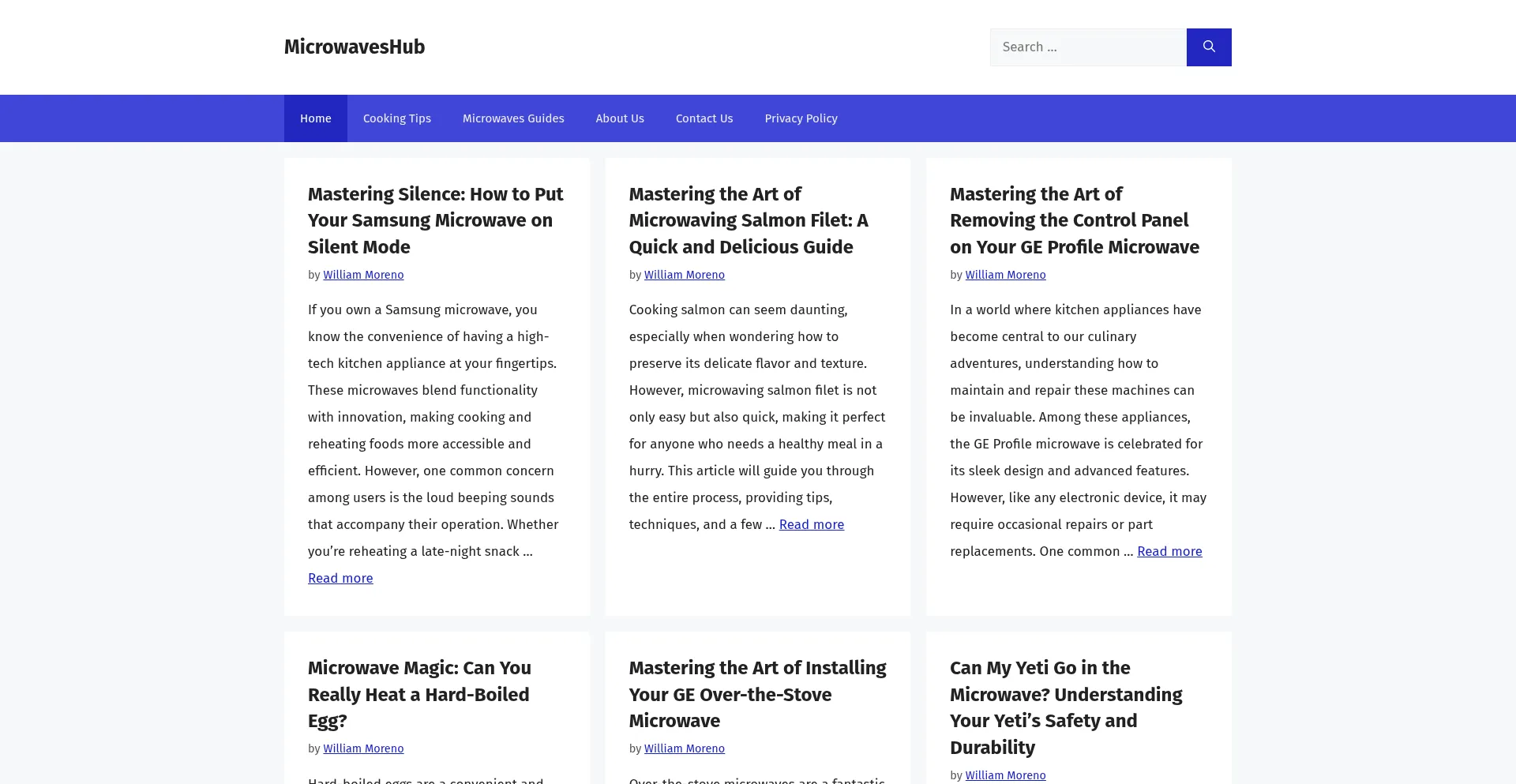This screenshot has width=1516, height=784.
Task: Open the MicrowavesHub site title link
Action: [354, 47]
